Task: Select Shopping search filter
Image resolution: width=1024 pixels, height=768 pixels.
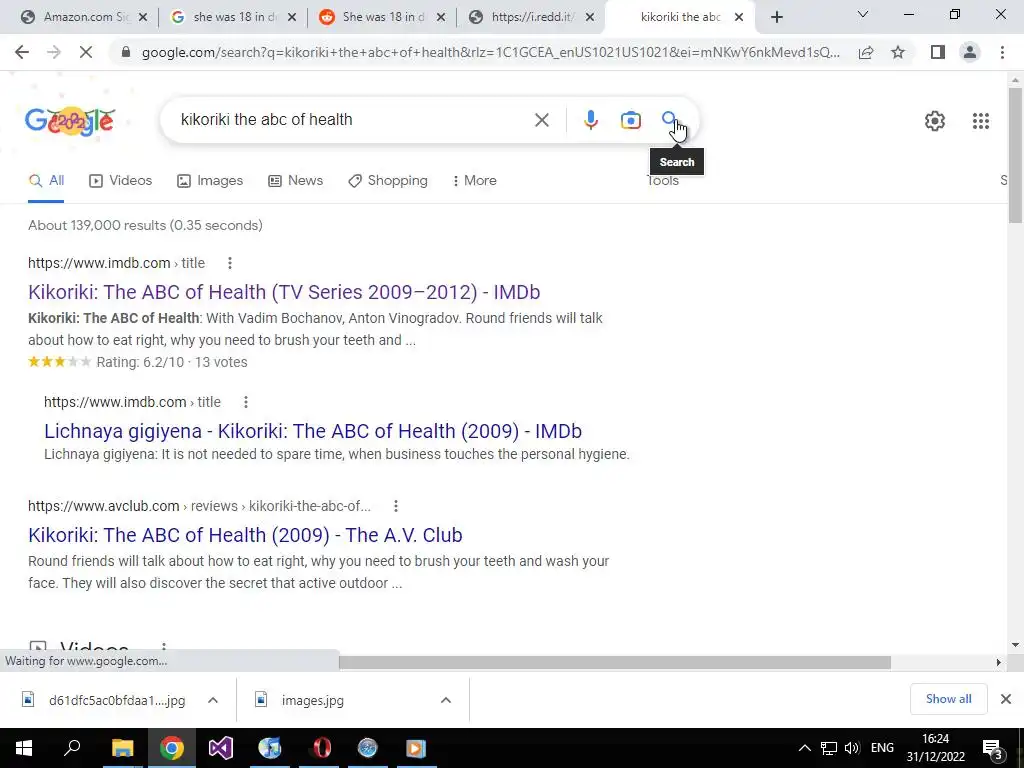Action: pyautogui.click(x=387, y=181)
